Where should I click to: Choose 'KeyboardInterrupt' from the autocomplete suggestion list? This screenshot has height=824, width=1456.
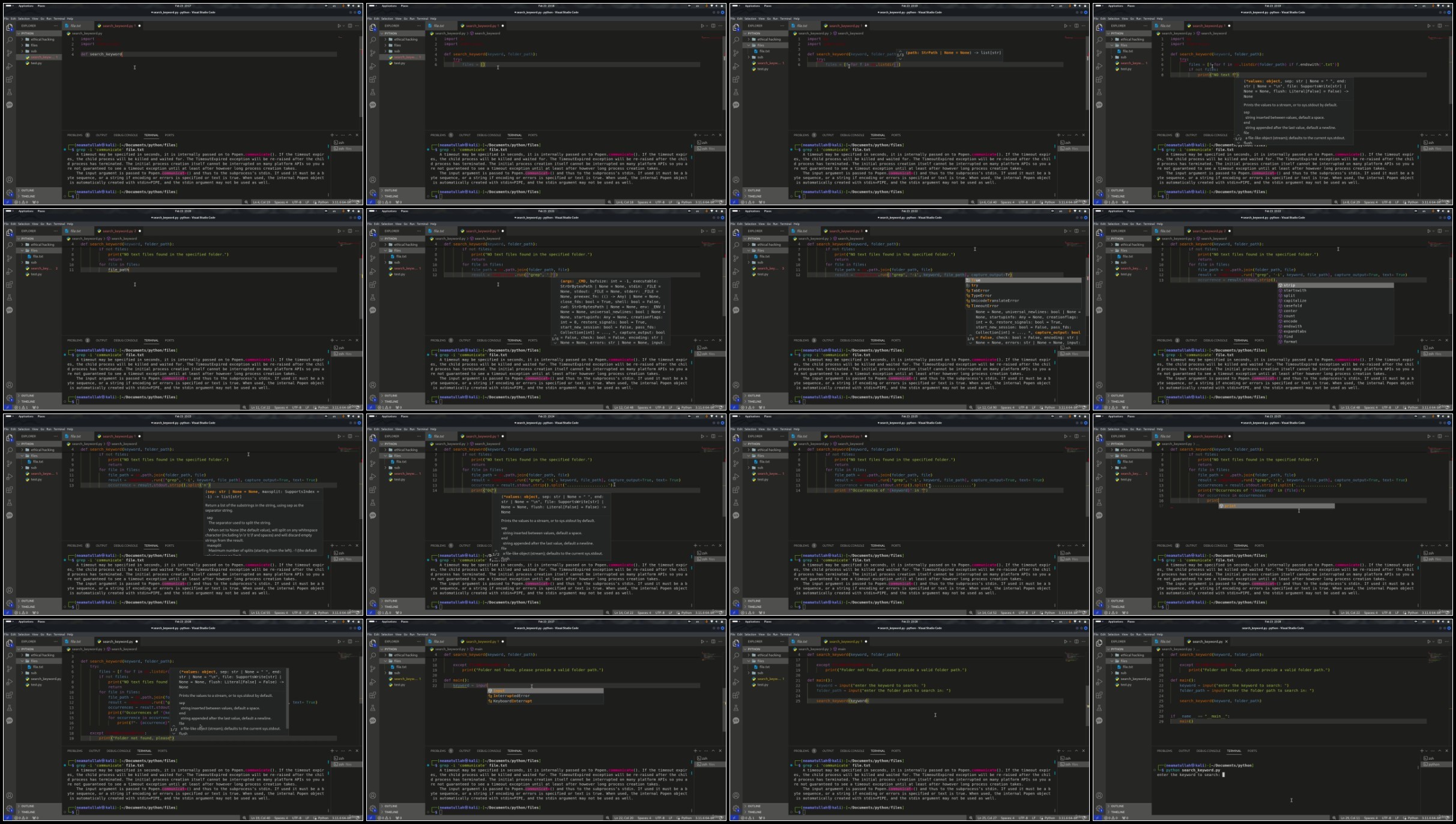click(545, 701)
